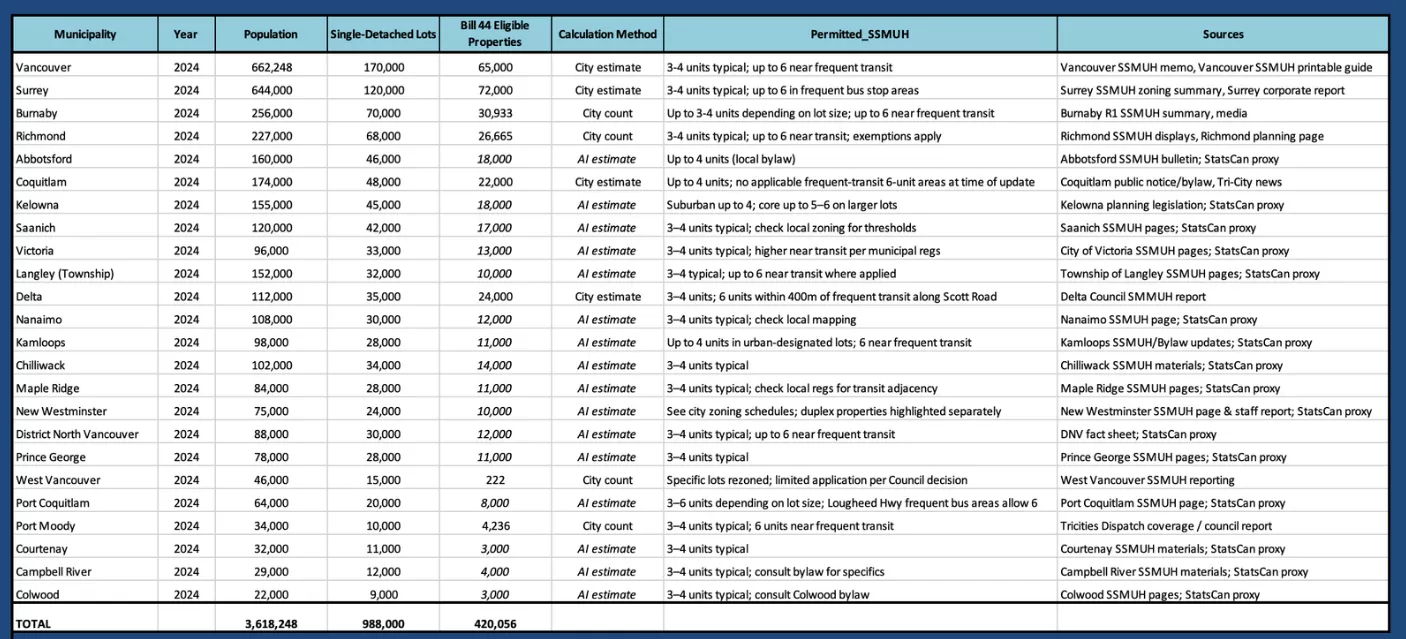The image size is (1406, 639).
Task: Select Burnaby's eligible properties value 30,933
Action: pyautogui.click(x=495, y=113)
